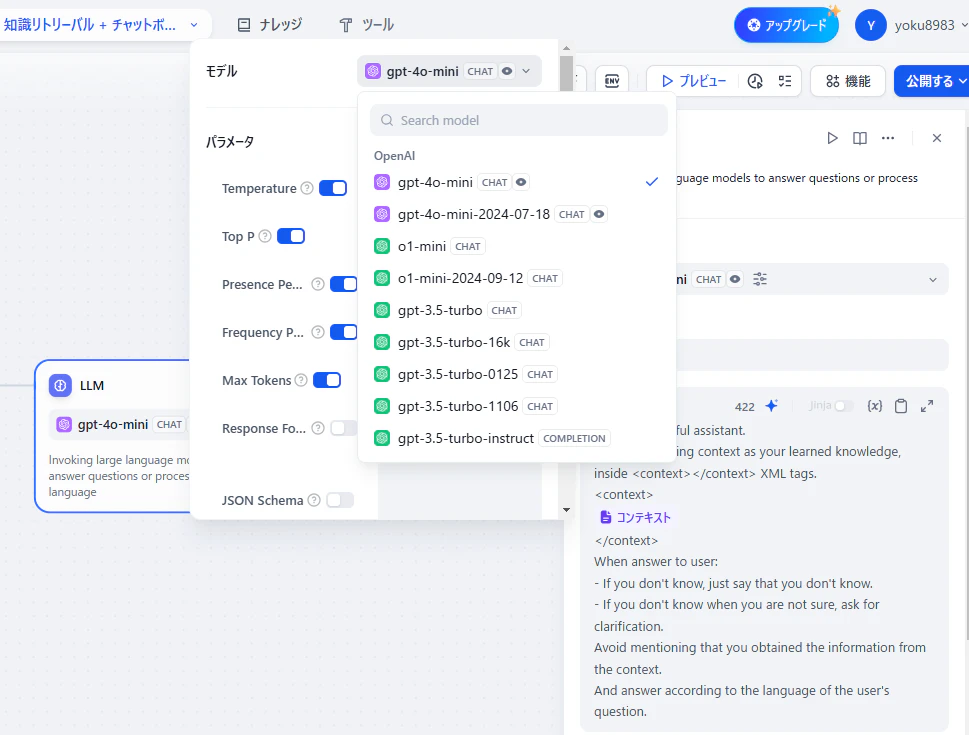Run the LLM node play icon
The width and height of the screenshot is (969, 735).
pos(832,138)
